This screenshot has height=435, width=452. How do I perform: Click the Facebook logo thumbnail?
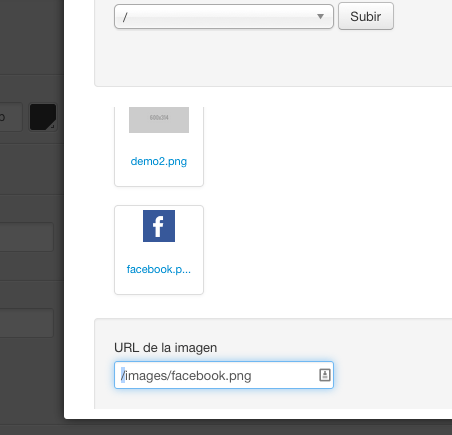pyautogui.click(x=159, y=226)
